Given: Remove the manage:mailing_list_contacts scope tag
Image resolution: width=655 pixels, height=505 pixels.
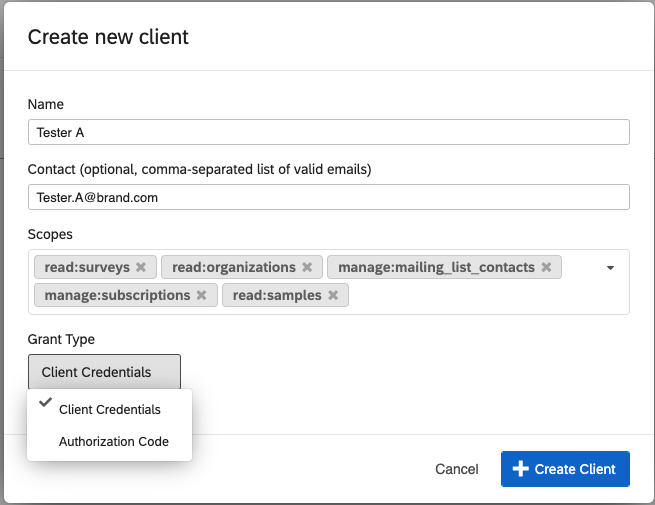Looking at the screenshot, I should 546,267.
